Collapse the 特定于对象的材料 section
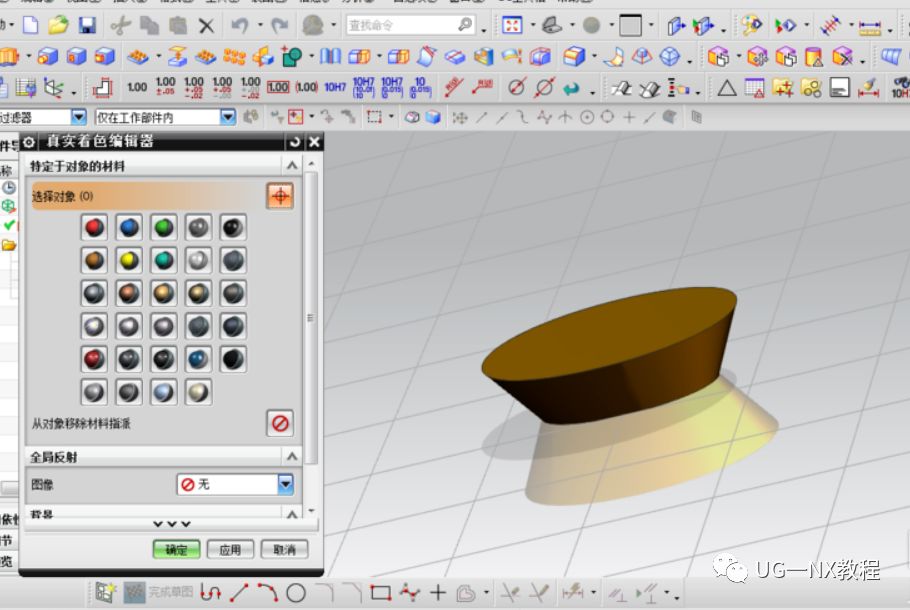910x610 pixels. click(292, 166)
